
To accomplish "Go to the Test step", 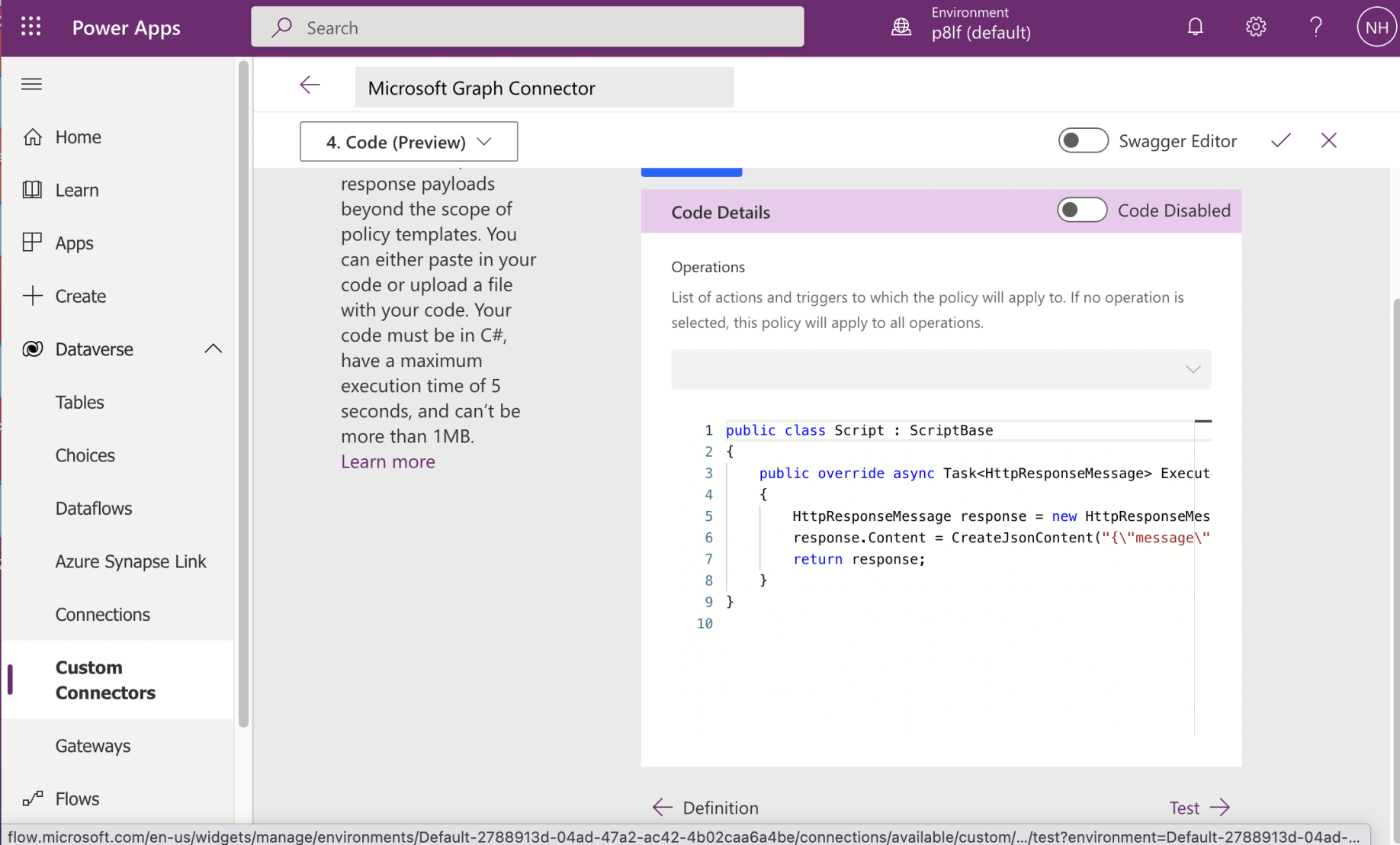I will [1199, 808].
